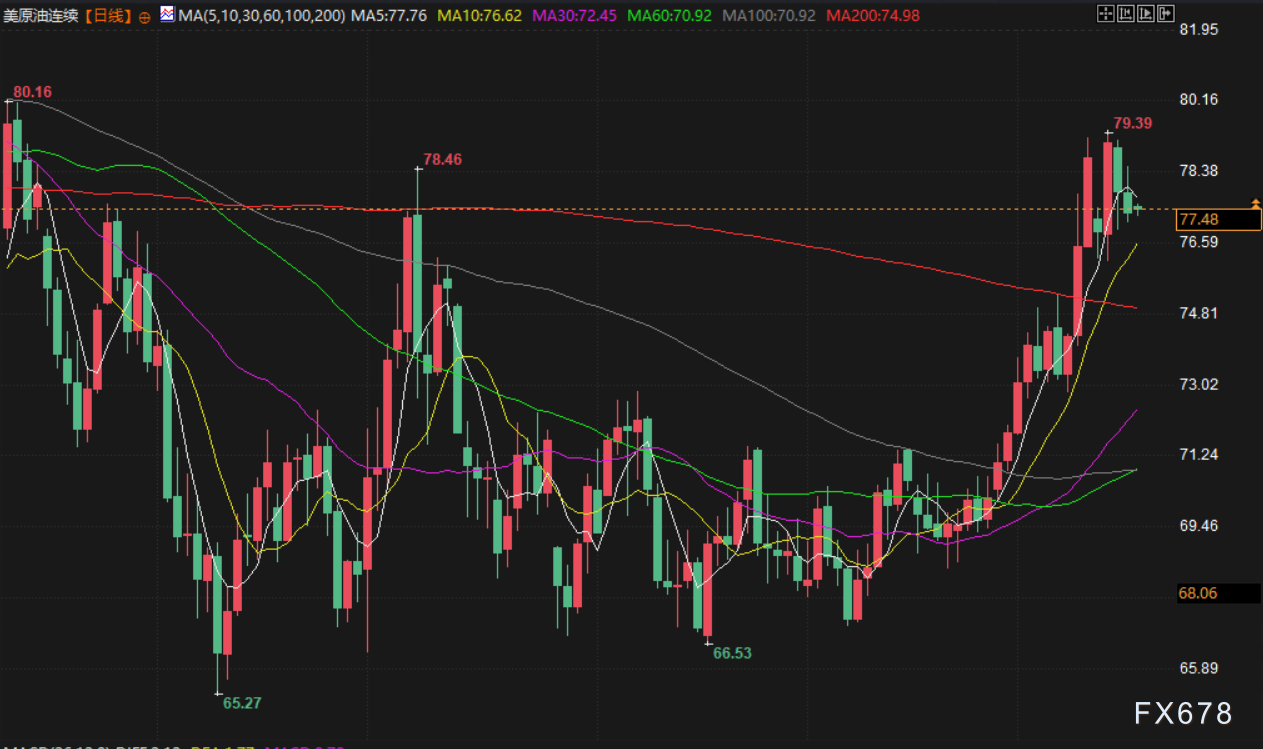Click the jump-to-chart-start icon

point(1127,14)
